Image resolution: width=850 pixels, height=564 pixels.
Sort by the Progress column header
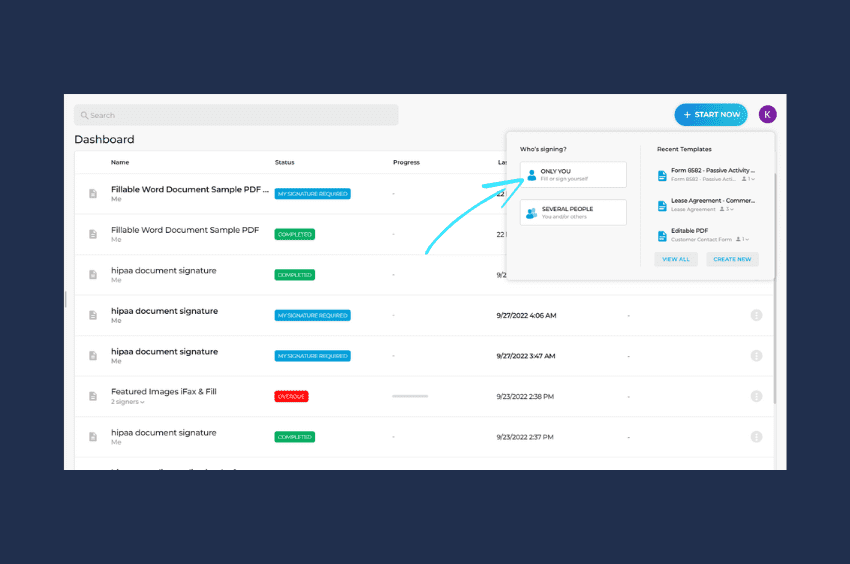(406, 162)
